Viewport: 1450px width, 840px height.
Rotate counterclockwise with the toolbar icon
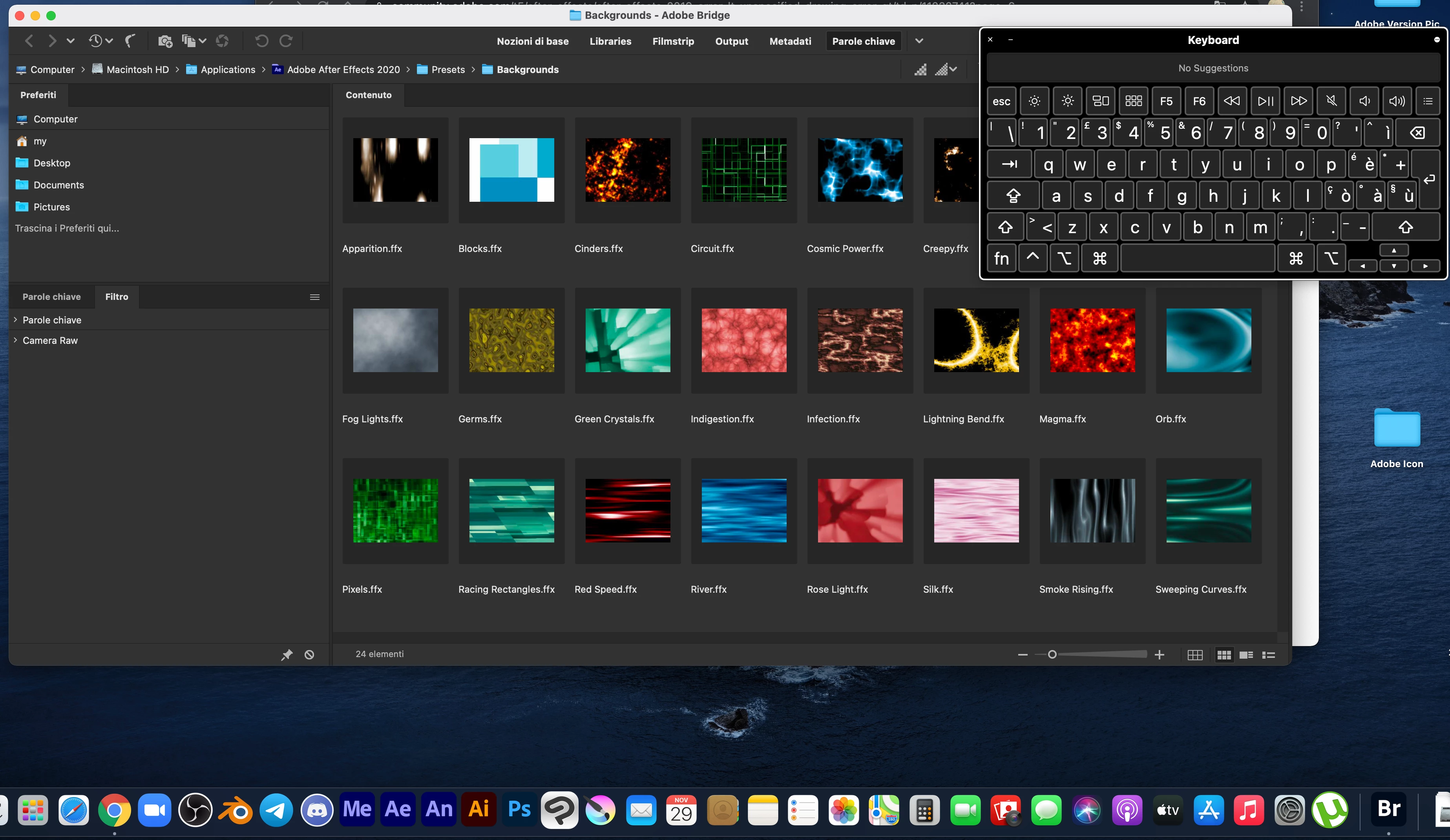pos(262,41)
